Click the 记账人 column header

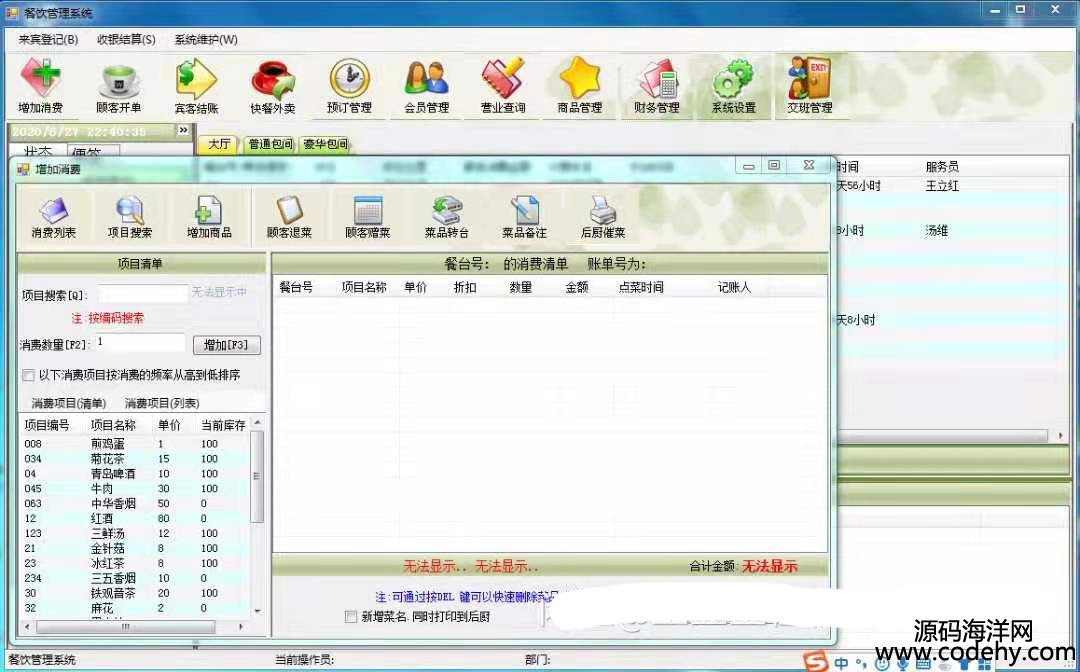[x=734, y=287]
